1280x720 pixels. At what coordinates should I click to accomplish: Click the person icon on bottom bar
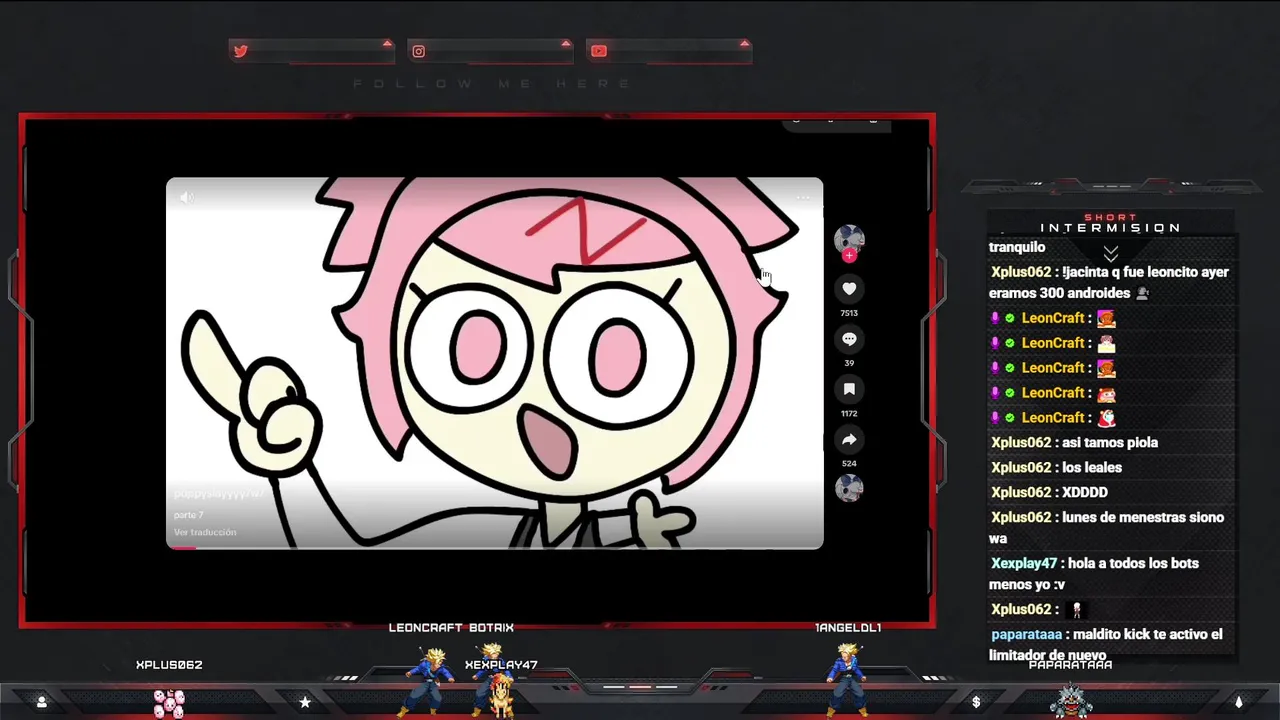tap(41, 702)
